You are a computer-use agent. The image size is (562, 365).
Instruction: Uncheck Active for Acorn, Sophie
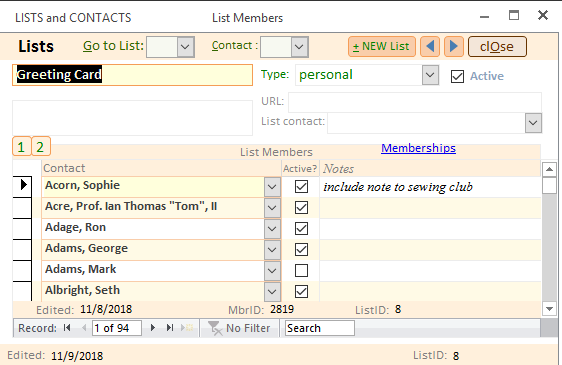[301, 186]
